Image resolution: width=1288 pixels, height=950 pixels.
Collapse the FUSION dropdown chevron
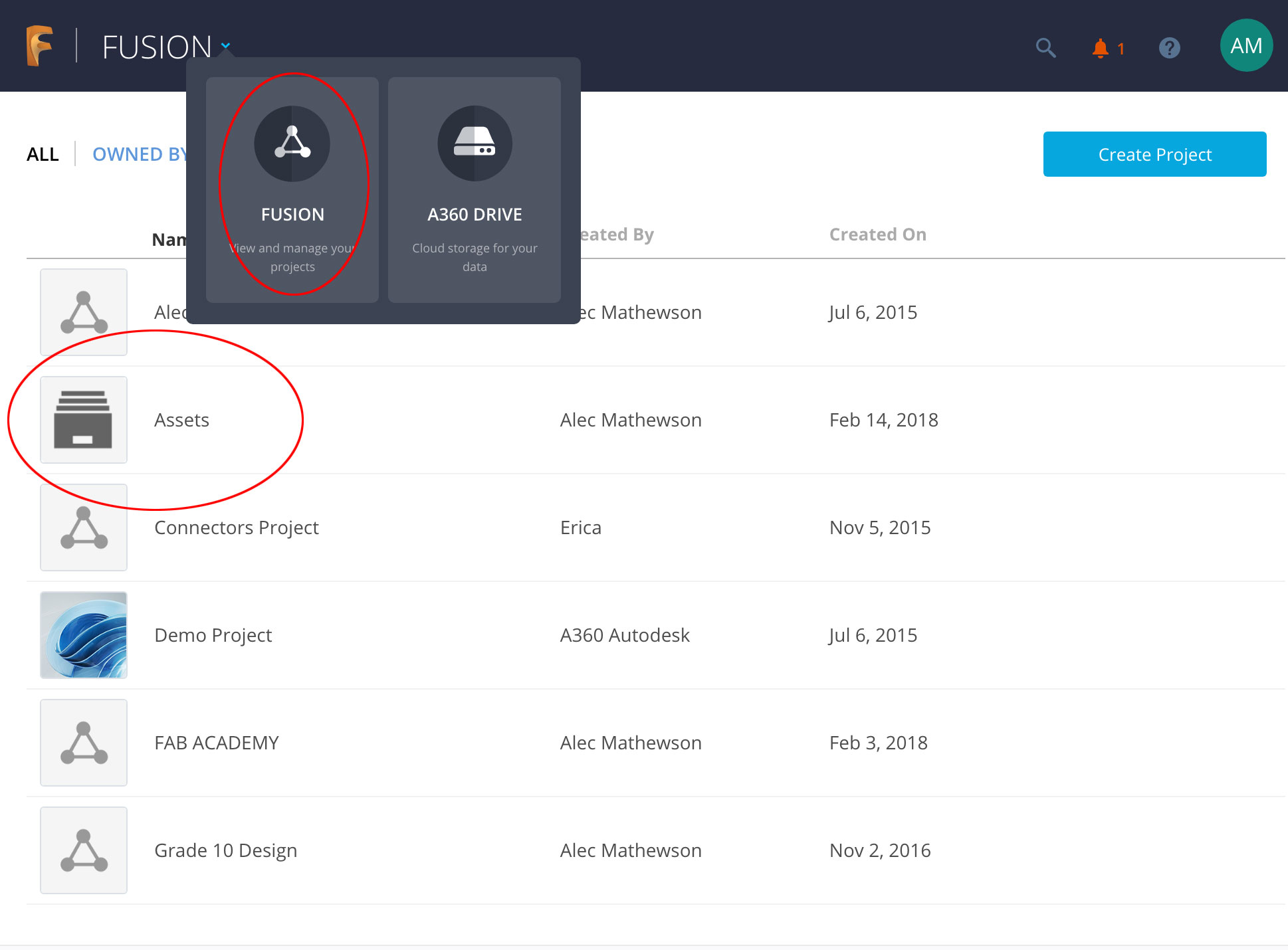tap(226, 46)
